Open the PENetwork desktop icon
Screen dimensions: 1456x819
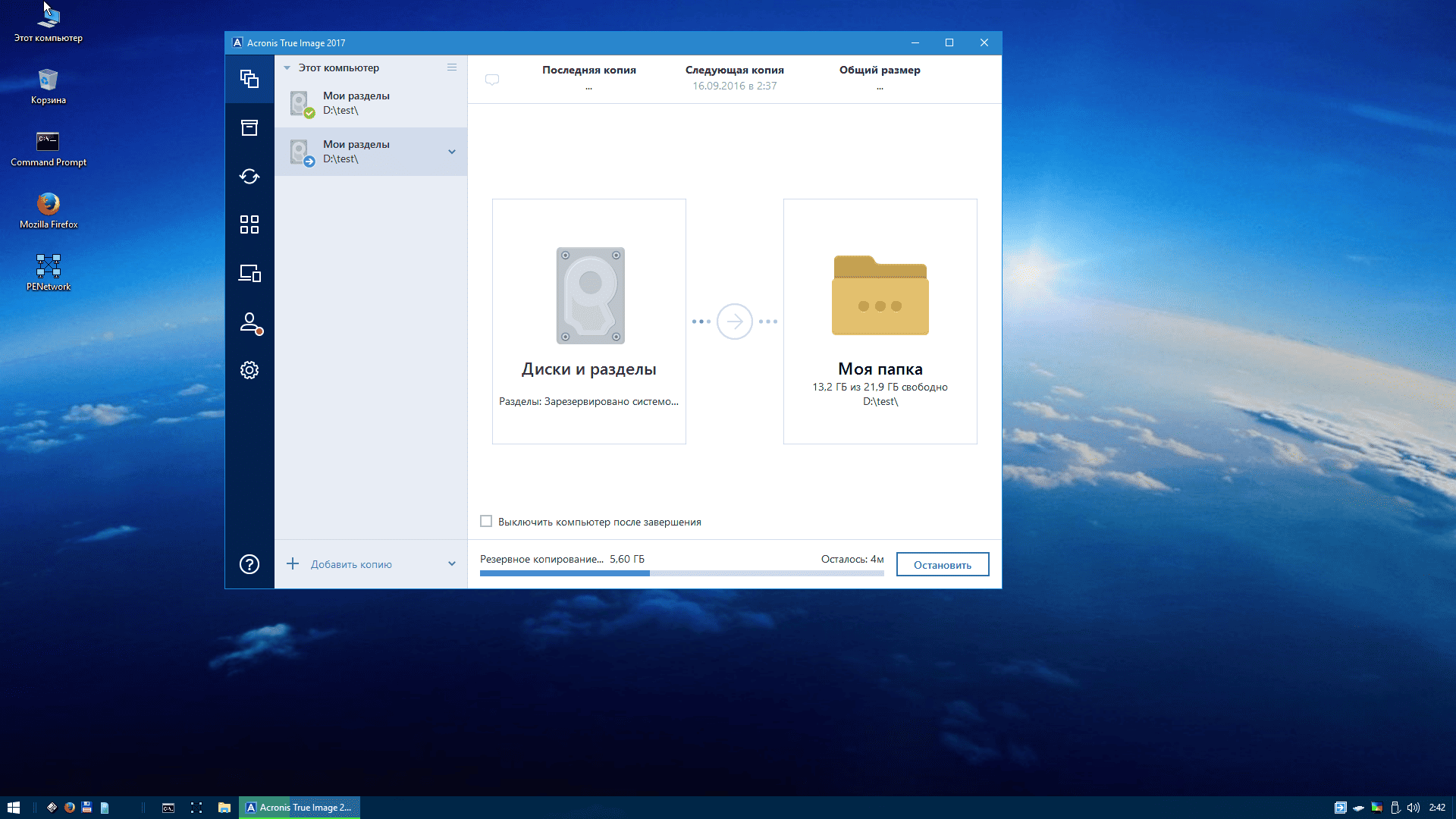click(x=49, y=273)
